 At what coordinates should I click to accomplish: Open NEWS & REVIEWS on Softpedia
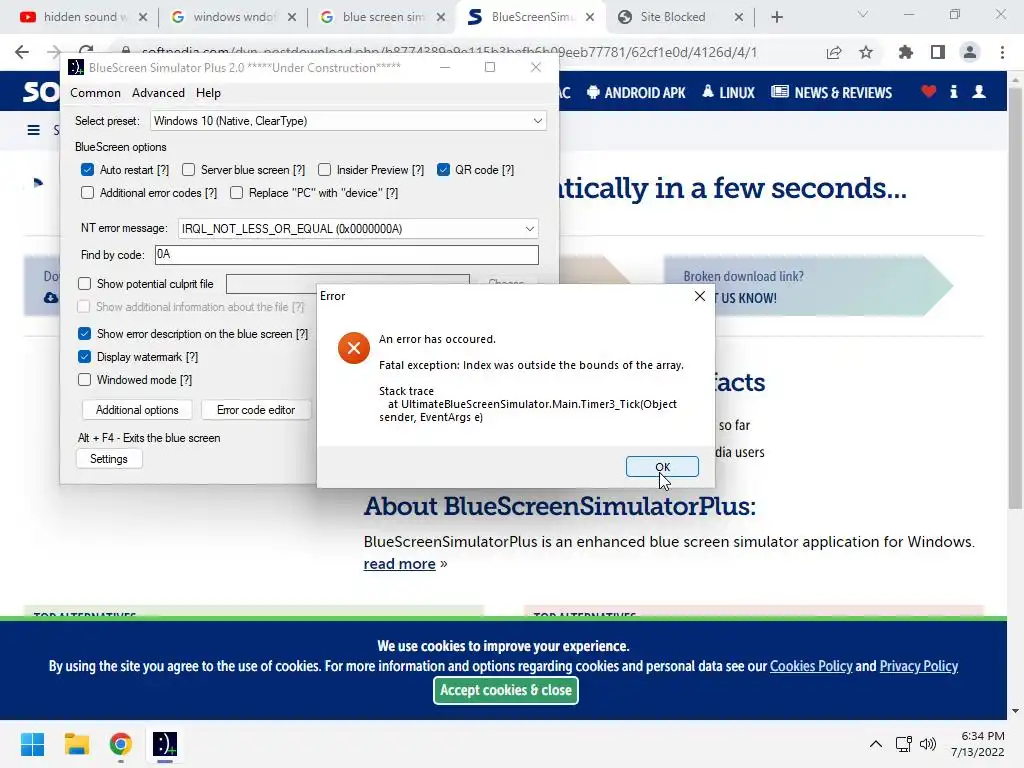[x=831, y=93]
